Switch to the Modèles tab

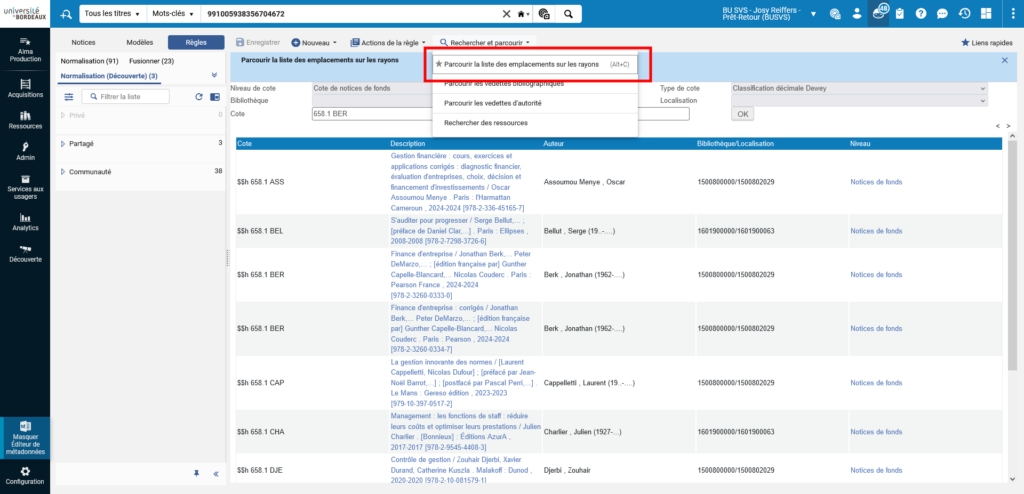point(140,42)
